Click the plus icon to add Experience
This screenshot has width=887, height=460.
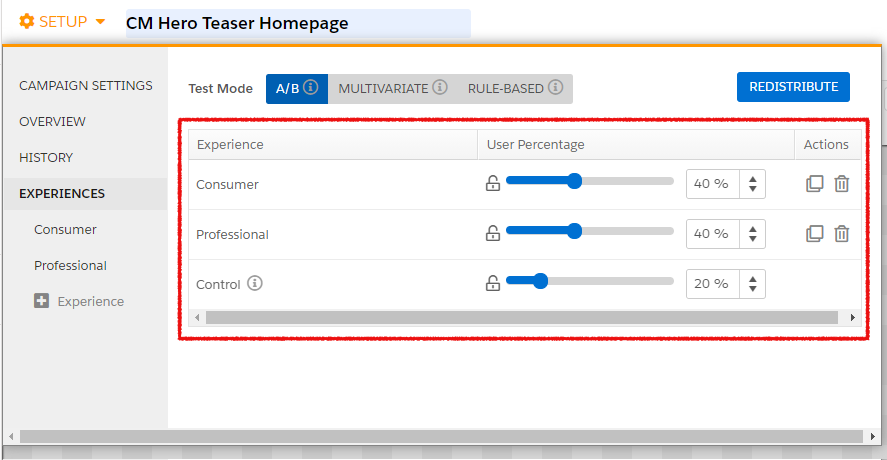tap(41, 301)
